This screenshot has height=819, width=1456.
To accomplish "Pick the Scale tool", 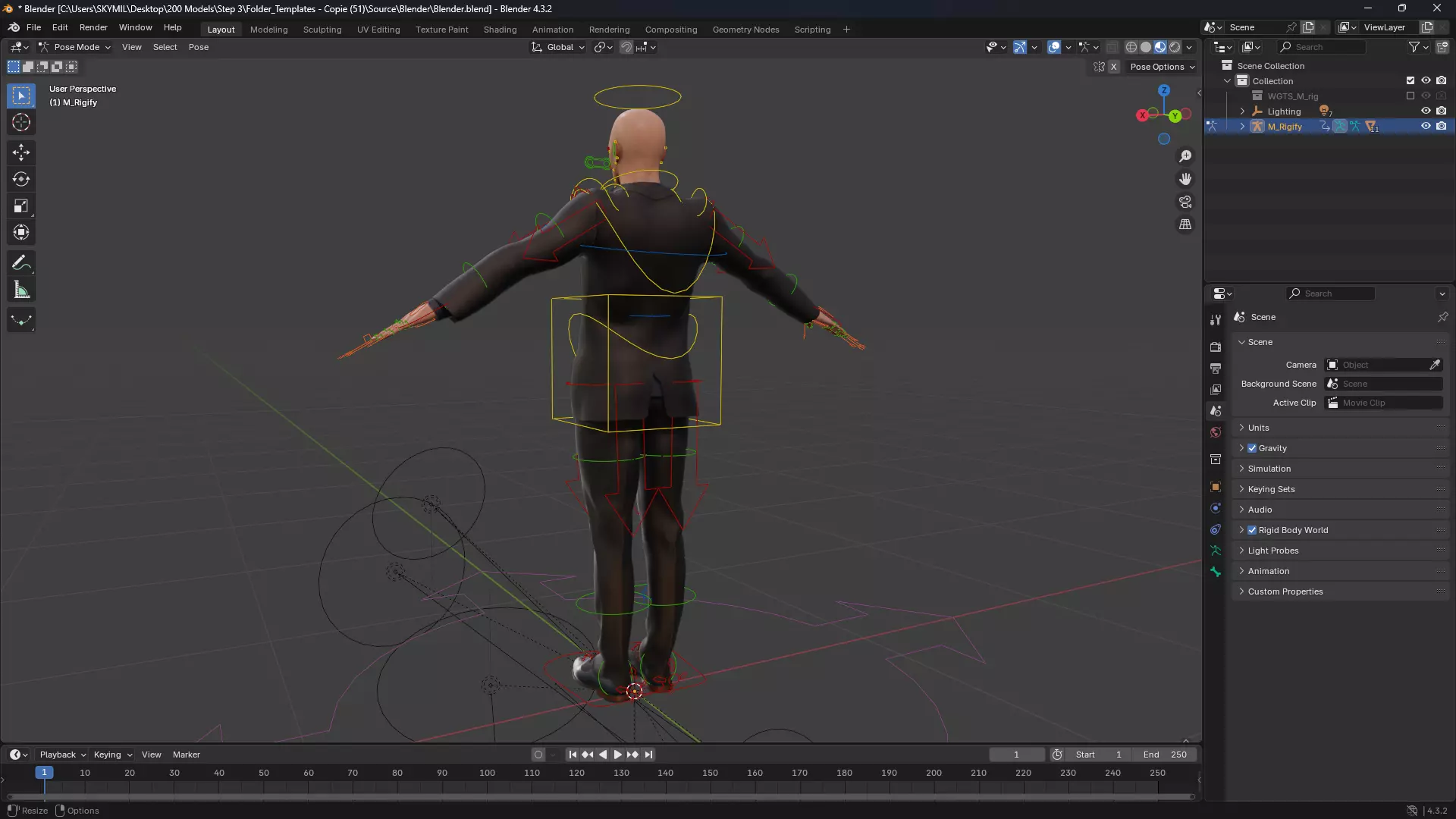I will [21, 206].
